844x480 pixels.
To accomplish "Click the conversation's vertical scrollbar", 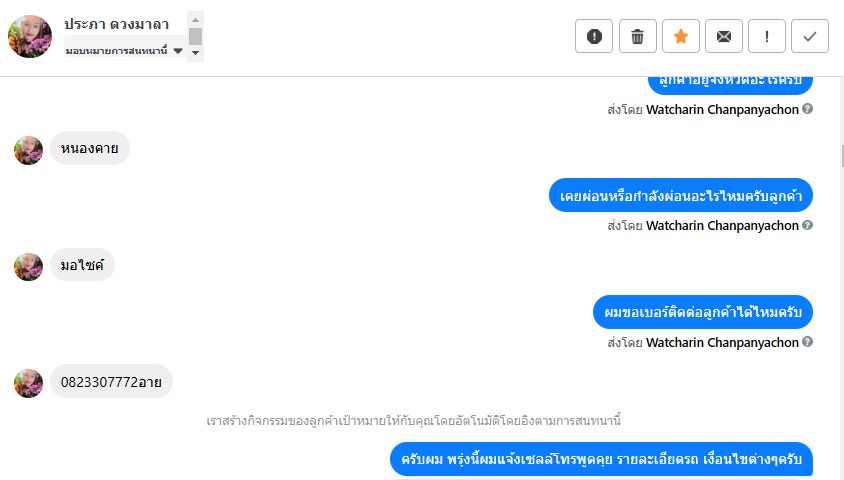I will click(842, 155).
